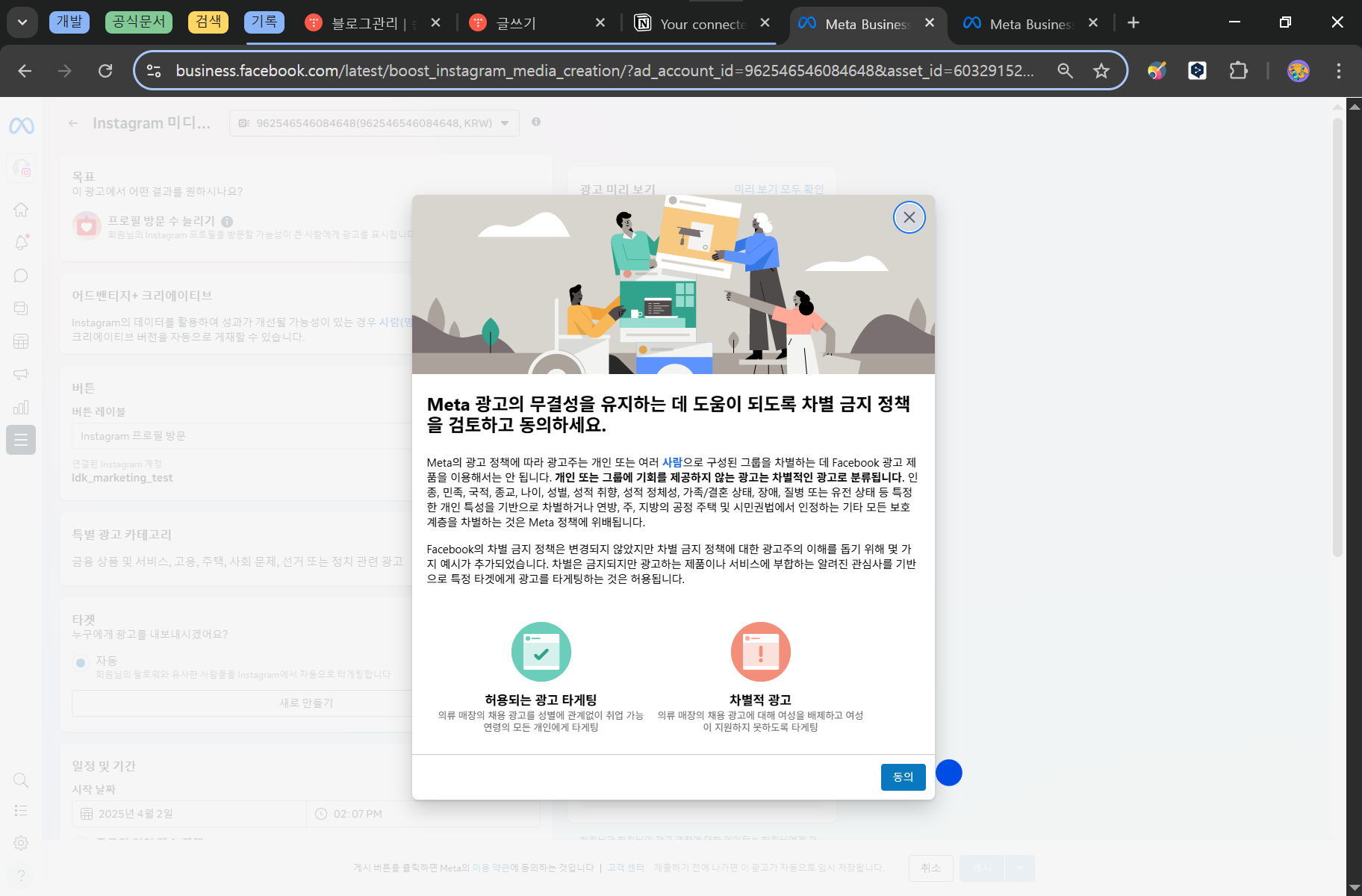Screen dimensions: 1362x896
Task: Open the inbox chat bubble icon
Action: [x=21, y=276]
